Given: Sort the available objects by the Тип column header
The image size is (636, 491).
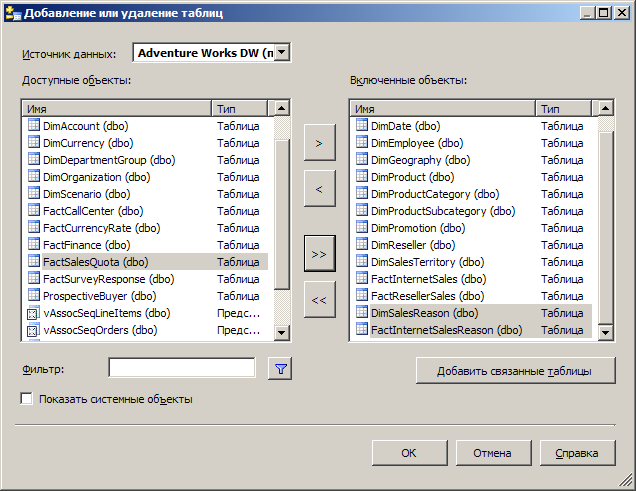Looking at the screenshot, I should (240, 109).
